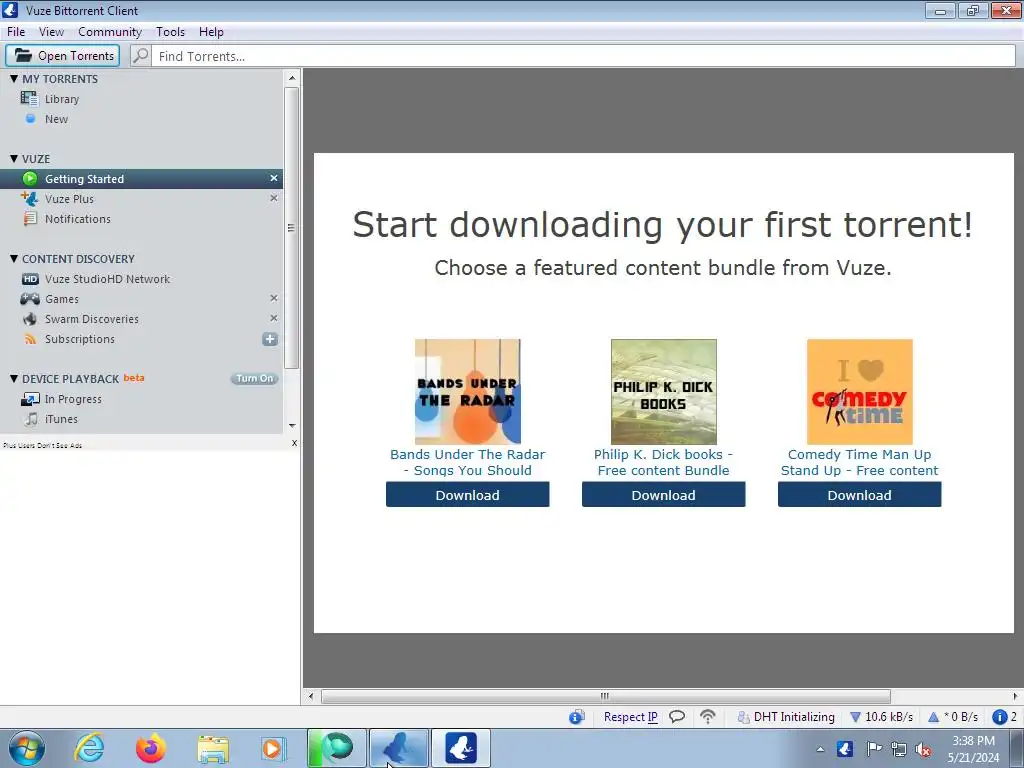Select the New torrents blue dot icon
This screenshot has width=1024, height=768.
pos(30,119)
